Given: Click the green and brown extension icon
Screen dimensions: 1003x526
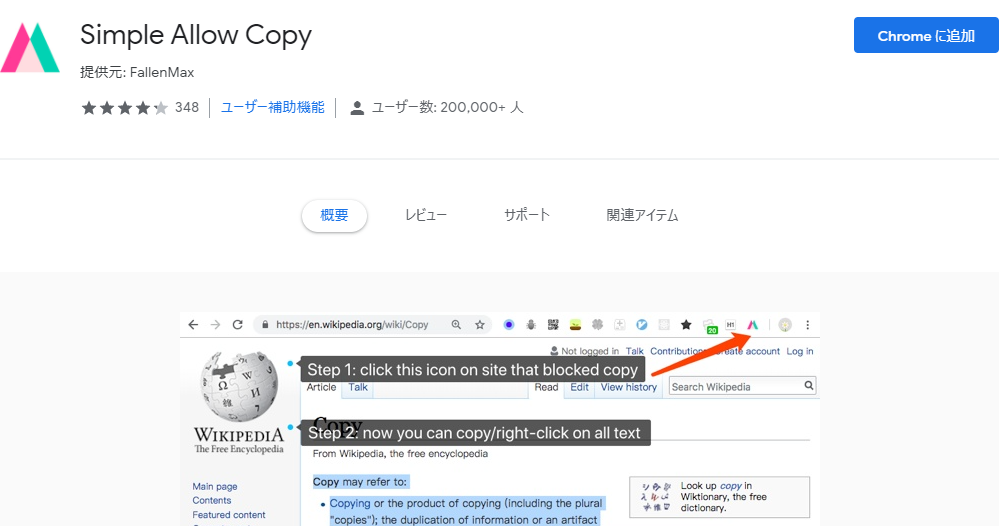Looking at the screenshot, I should tap(575, 324).
